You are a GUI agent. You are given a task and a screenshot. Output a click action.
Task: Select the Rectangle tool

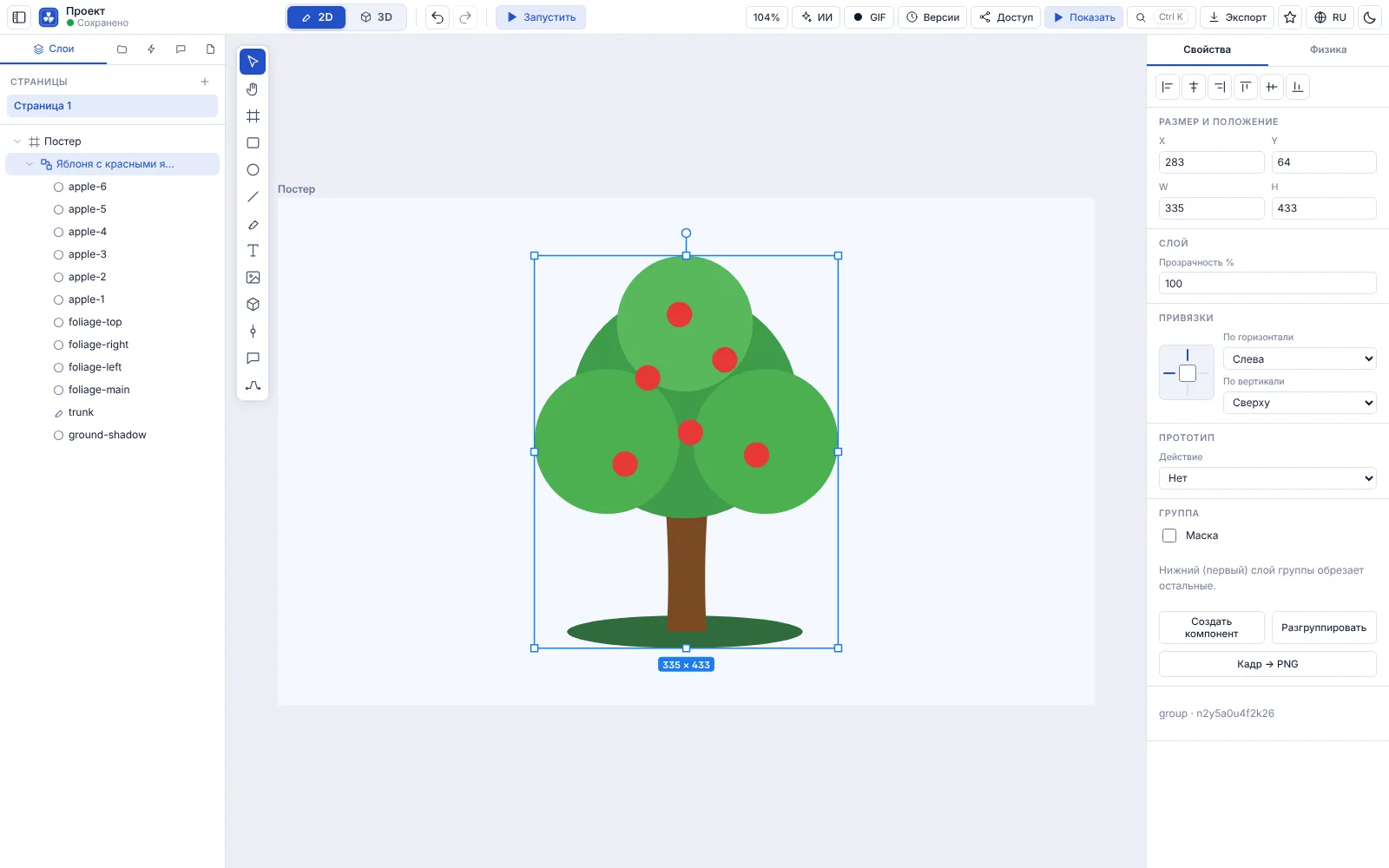(253, 142)
